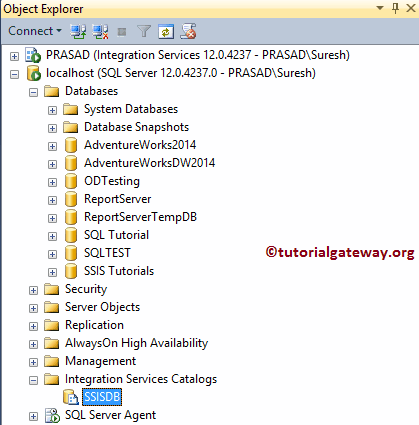Expand the ReportServer database
The image size is (419, 425).
tap(52, 200)
